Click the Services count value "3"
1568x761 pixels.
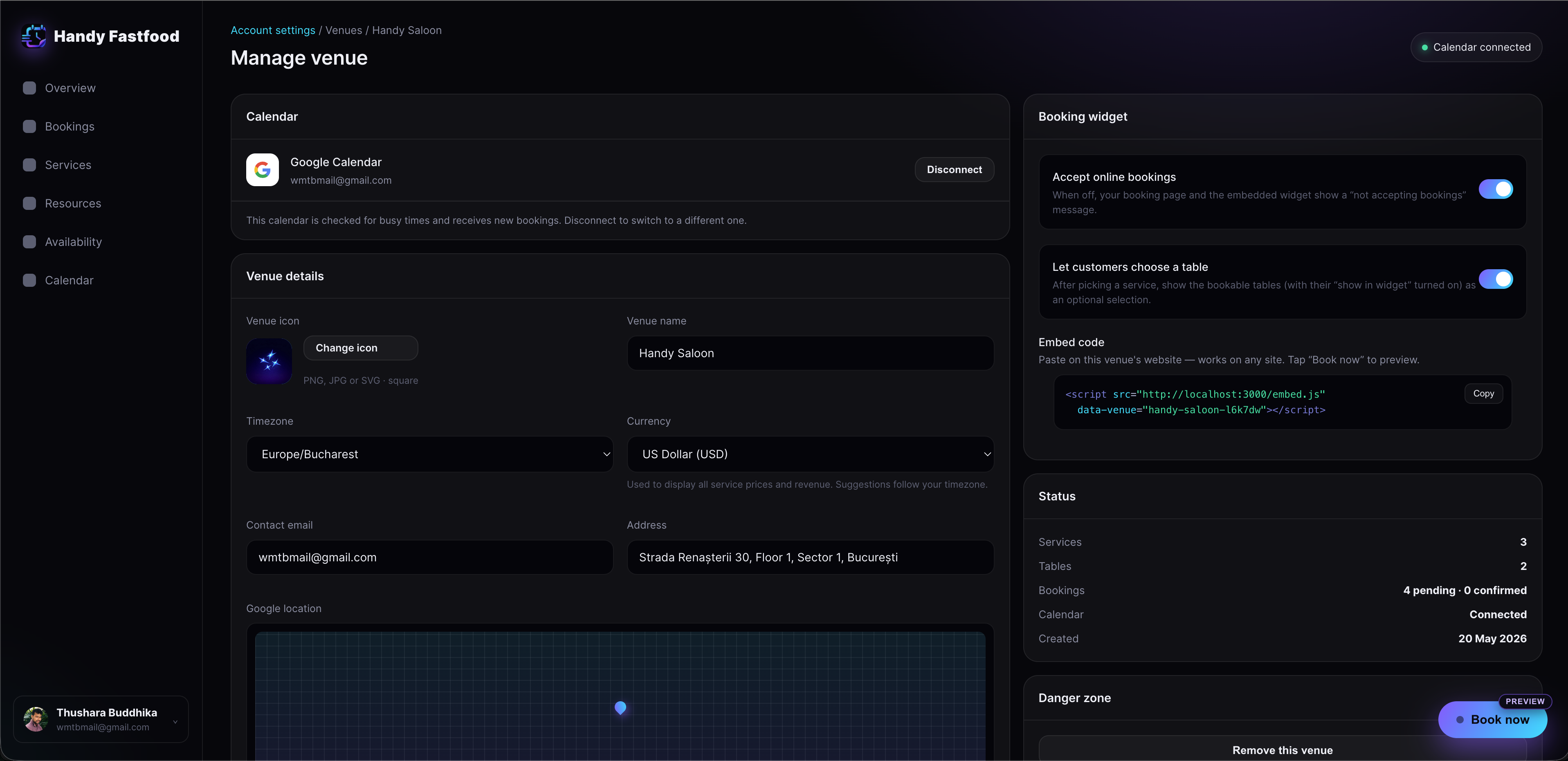click(1523, 542)
